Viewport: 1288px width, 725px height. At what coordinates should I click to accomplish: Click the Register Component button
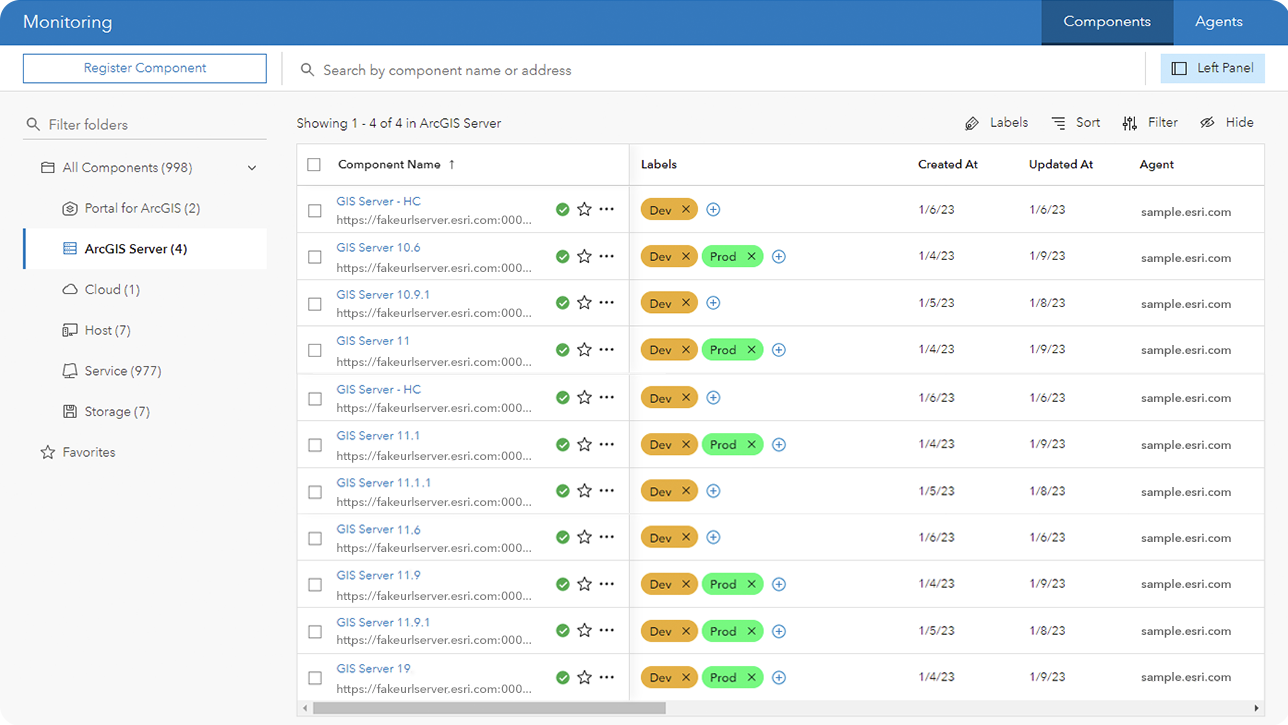[145, 69]
